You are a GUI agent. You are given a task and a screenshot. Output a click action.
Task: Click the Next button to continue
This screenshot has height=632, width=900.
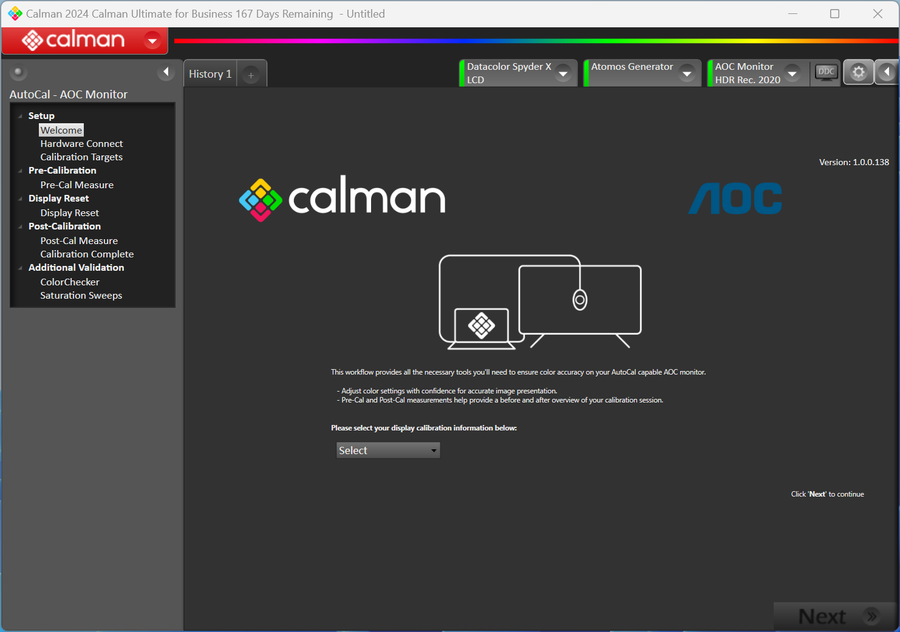(x=836, y=617)
